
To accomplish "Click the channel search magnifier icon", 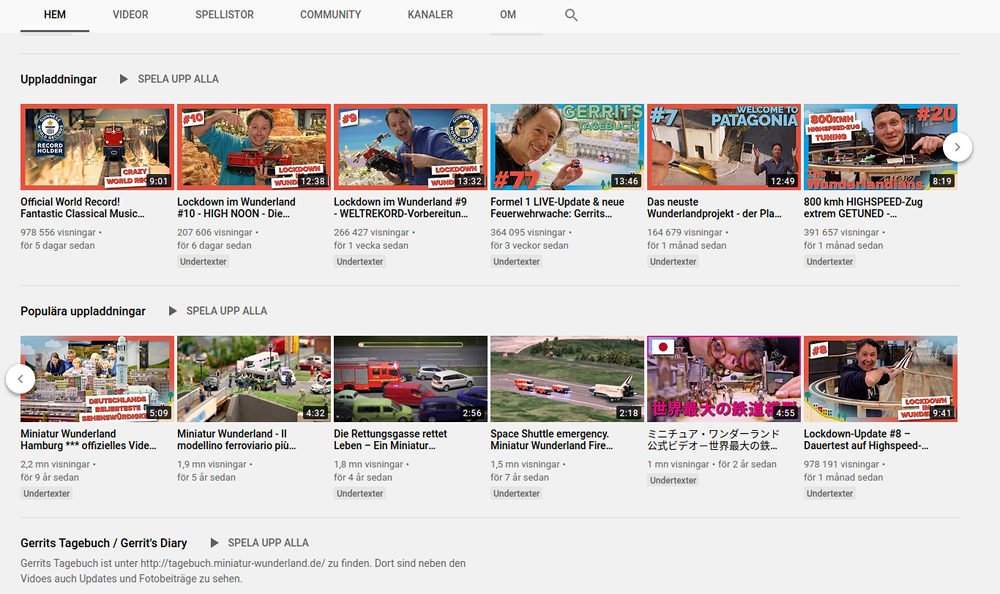I will click(571, 15).
